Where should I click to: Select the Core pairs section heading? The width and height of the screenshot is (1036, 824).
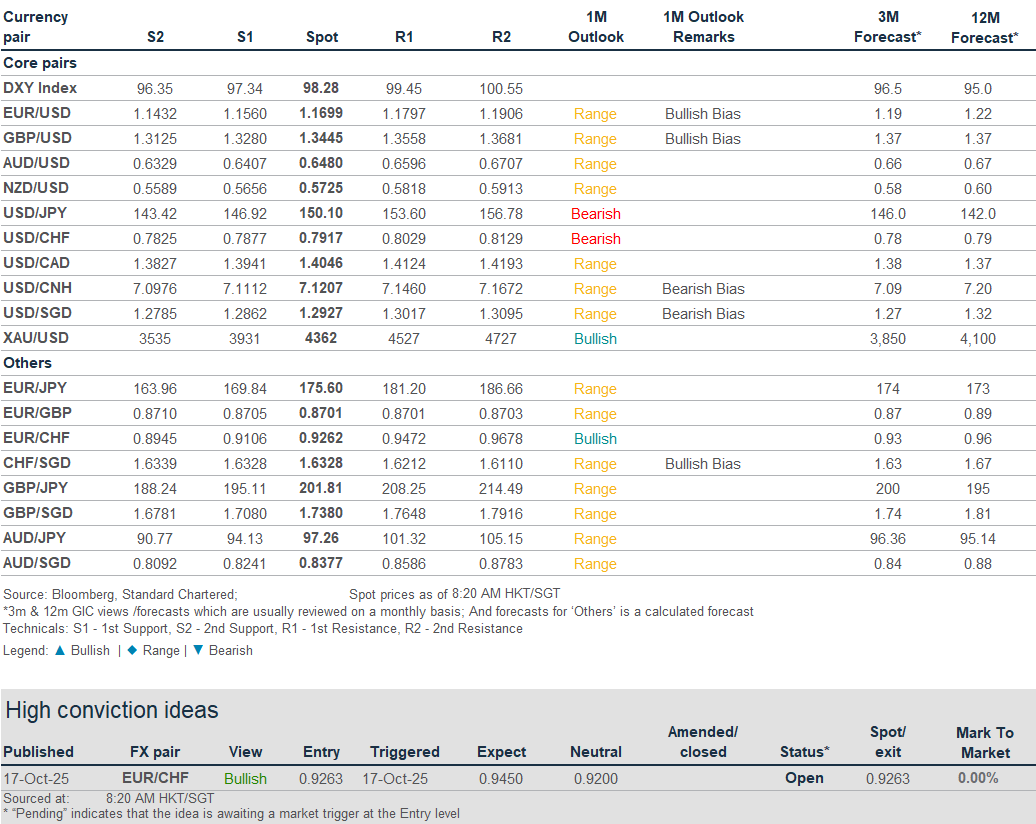tap(40, 63)
